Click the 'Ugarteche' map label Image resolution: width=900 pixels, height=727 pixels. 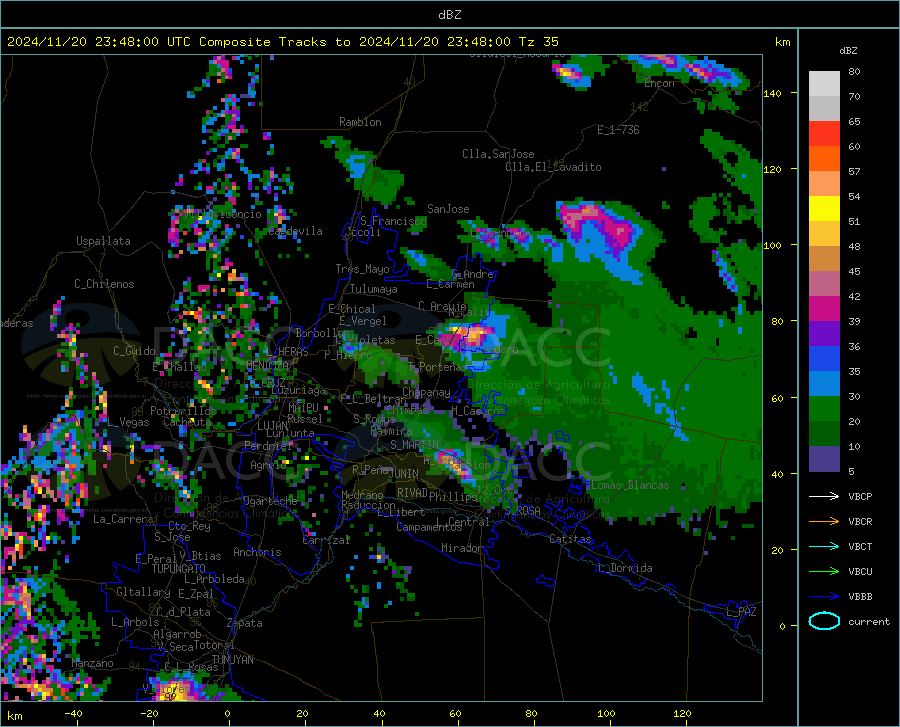[270, 500]
